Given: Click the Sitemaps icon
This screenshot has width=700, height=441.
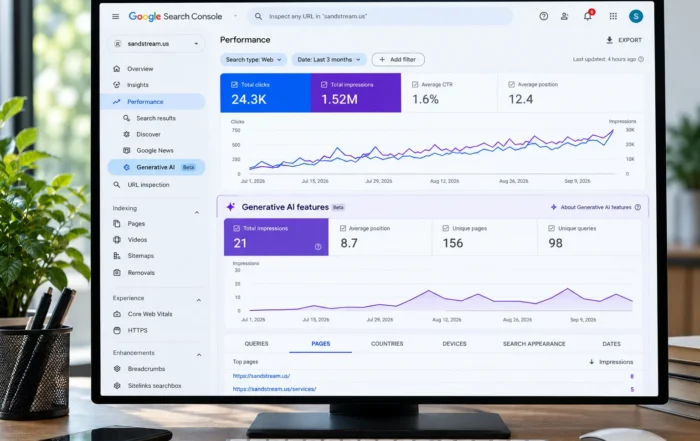Looking at the screenshot, I should click(117, 256).
